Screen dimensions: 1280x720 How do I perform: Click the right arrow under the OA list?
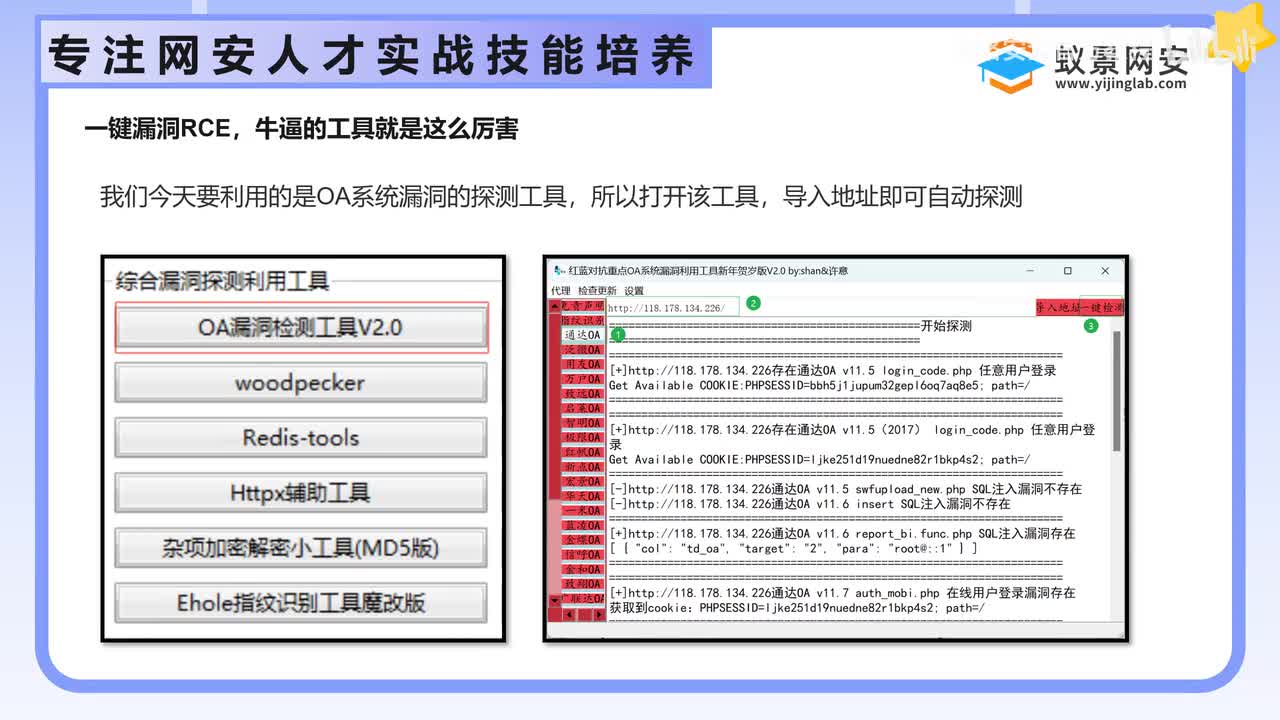(598, 614)
